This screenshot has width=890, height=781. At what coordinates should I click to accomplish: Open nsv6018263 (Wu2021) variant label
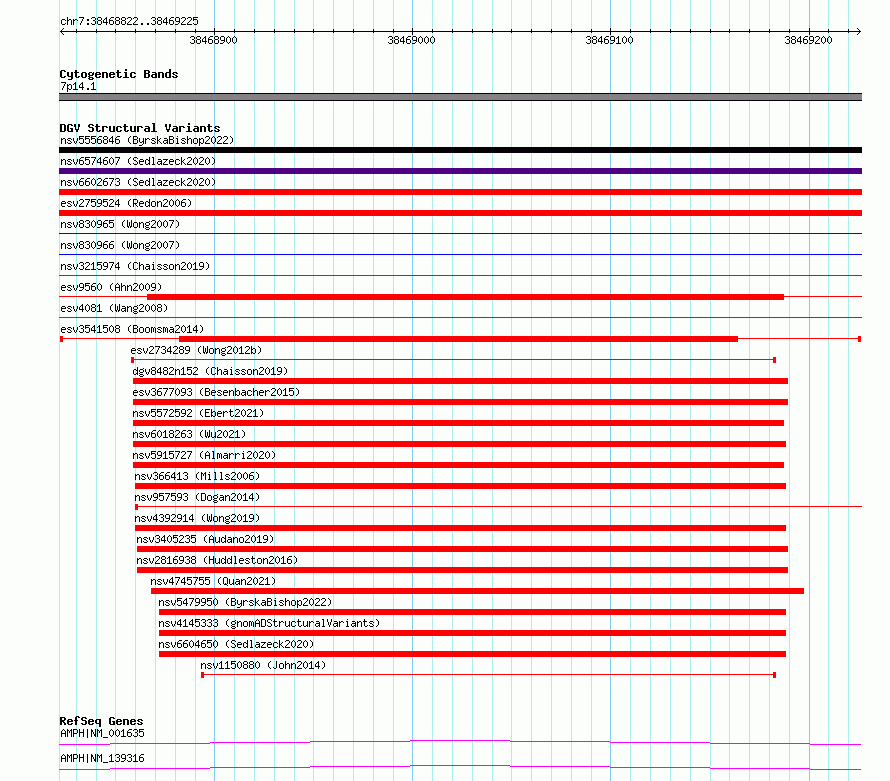189,434
